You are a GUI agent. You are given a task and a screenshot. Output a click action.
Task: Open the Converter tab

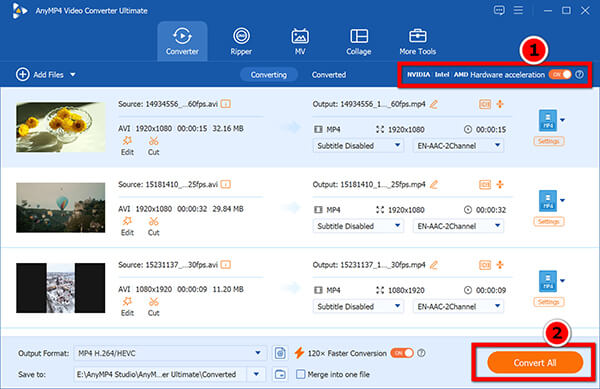pos(182,41)
